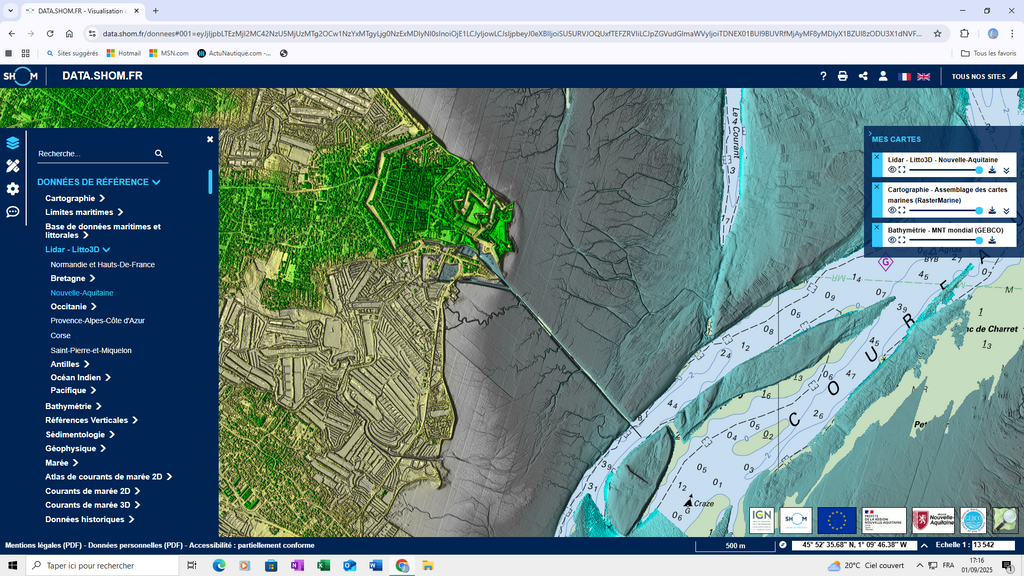Viewport: 1024px width, 576px height.
Task: Zoom to extent of Lidar Litto3D layer
Action: click(x=902, y=170)
